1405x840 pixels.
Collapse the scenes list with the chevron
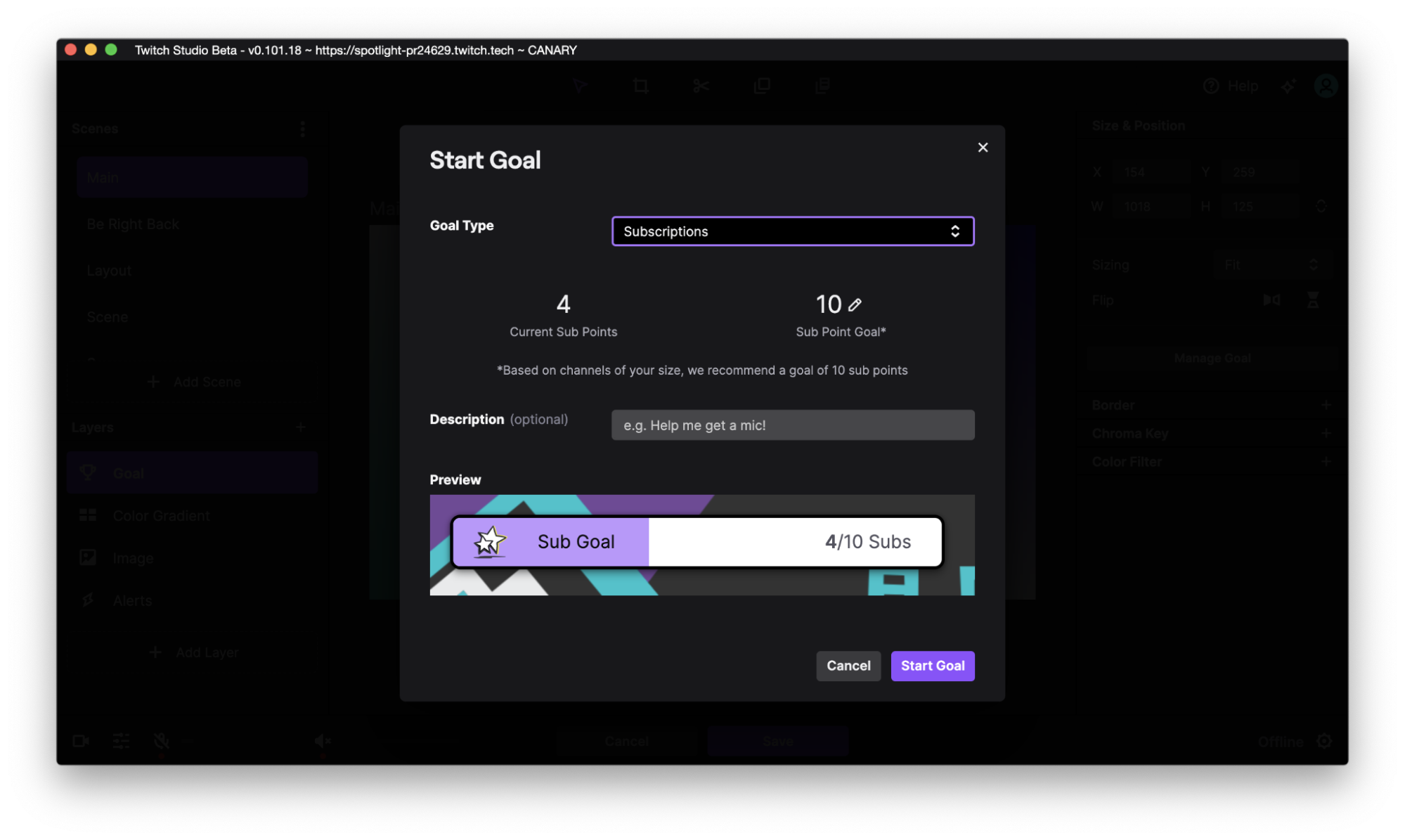click(x=91, y=360)
